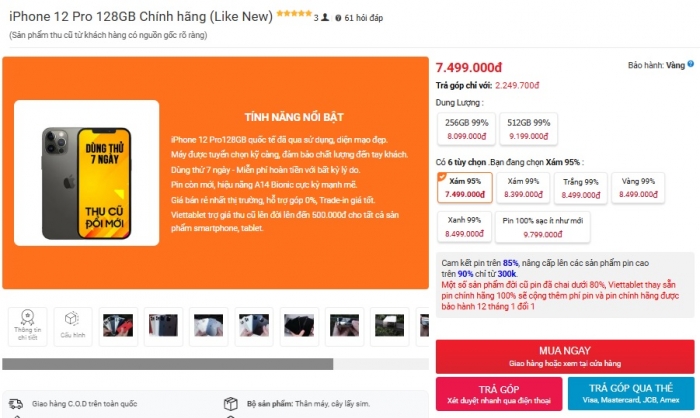
Task: Open the Thông tin chi tiết icon
Action: click(x=27, y=318)
